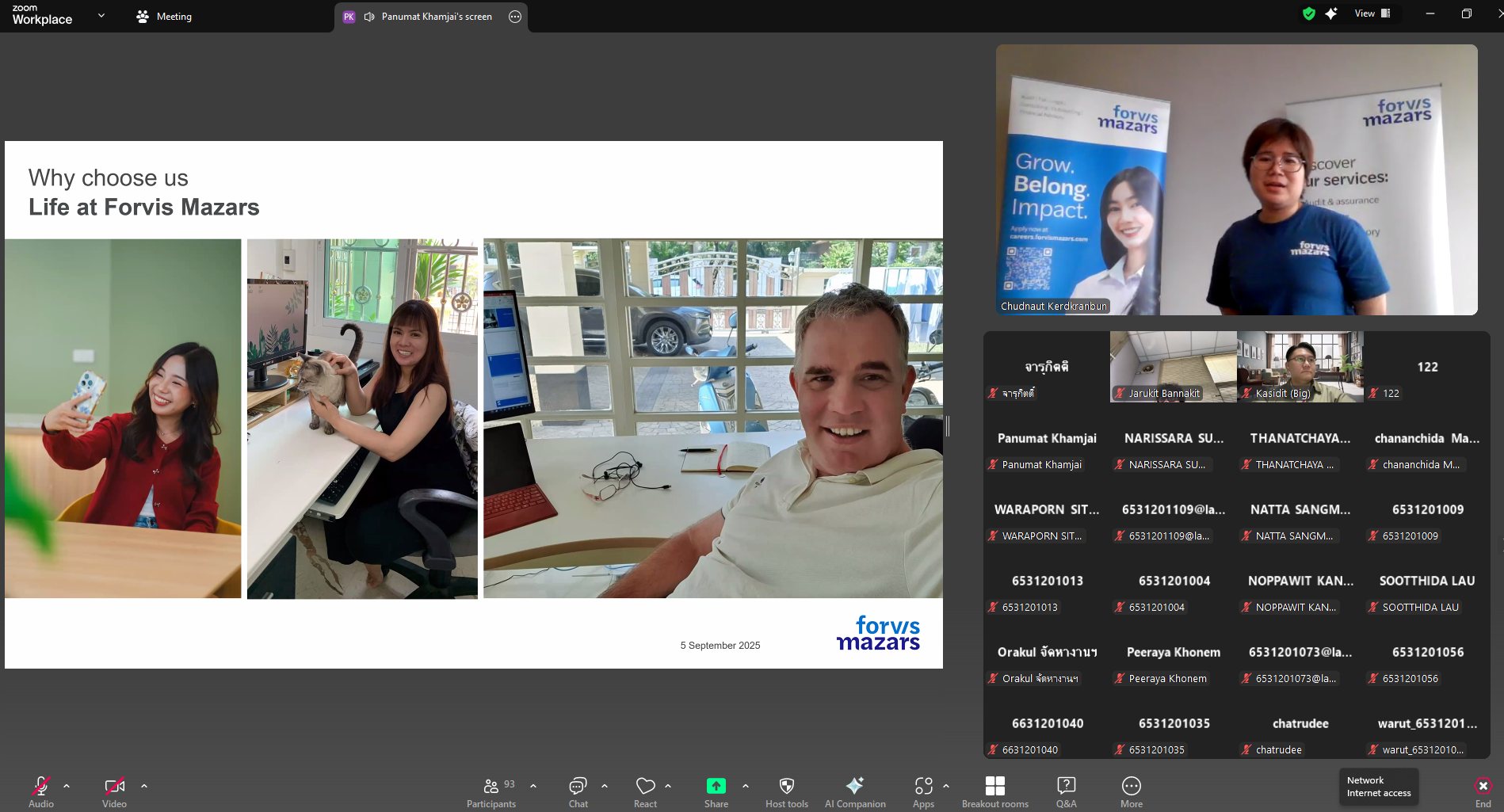Click the Network Internet access notification

point(1379,787)
